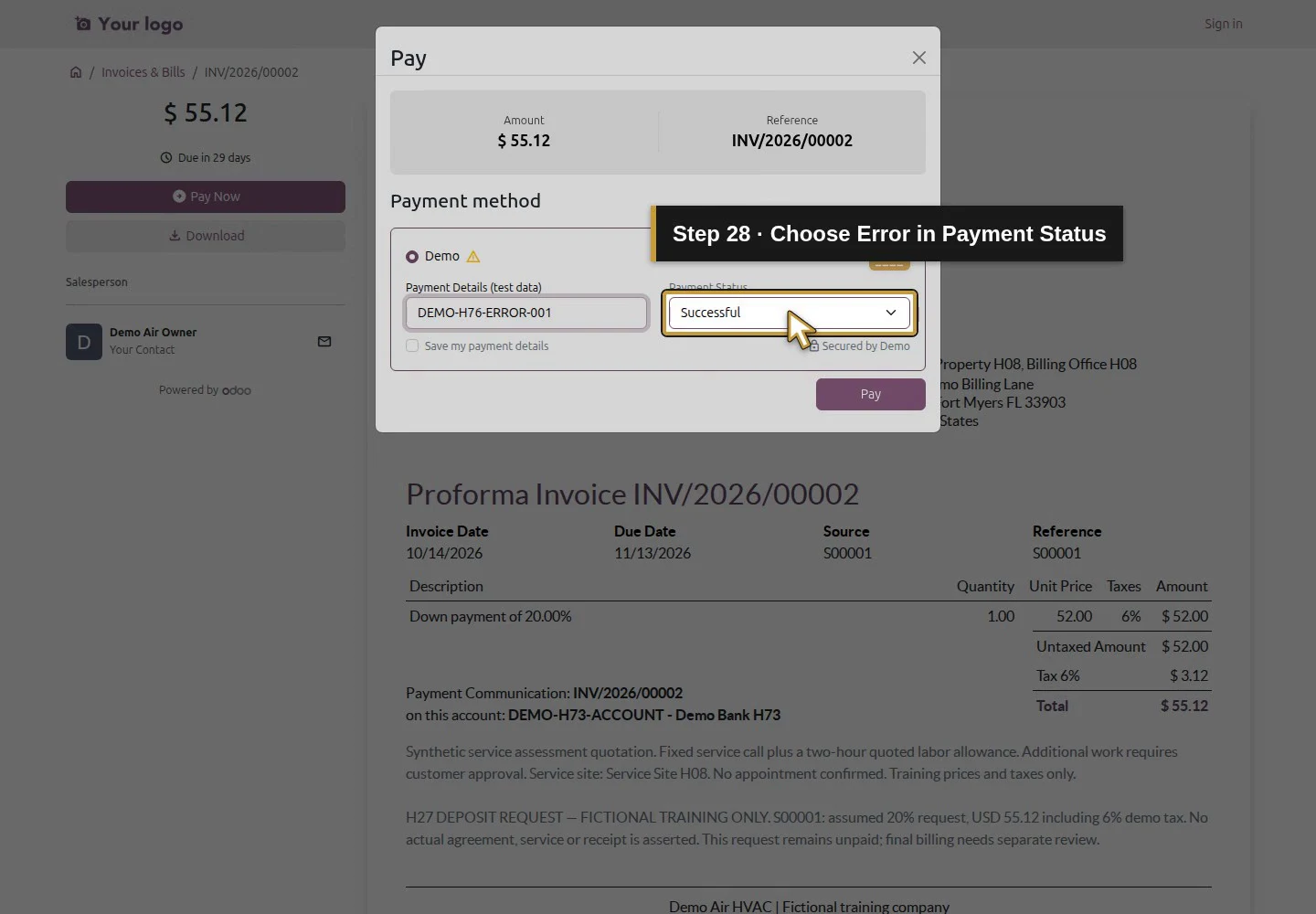
Task: Click the Tax 6% amount $ 3.12
Action: pyautogui.click(x=1189, y=675)
